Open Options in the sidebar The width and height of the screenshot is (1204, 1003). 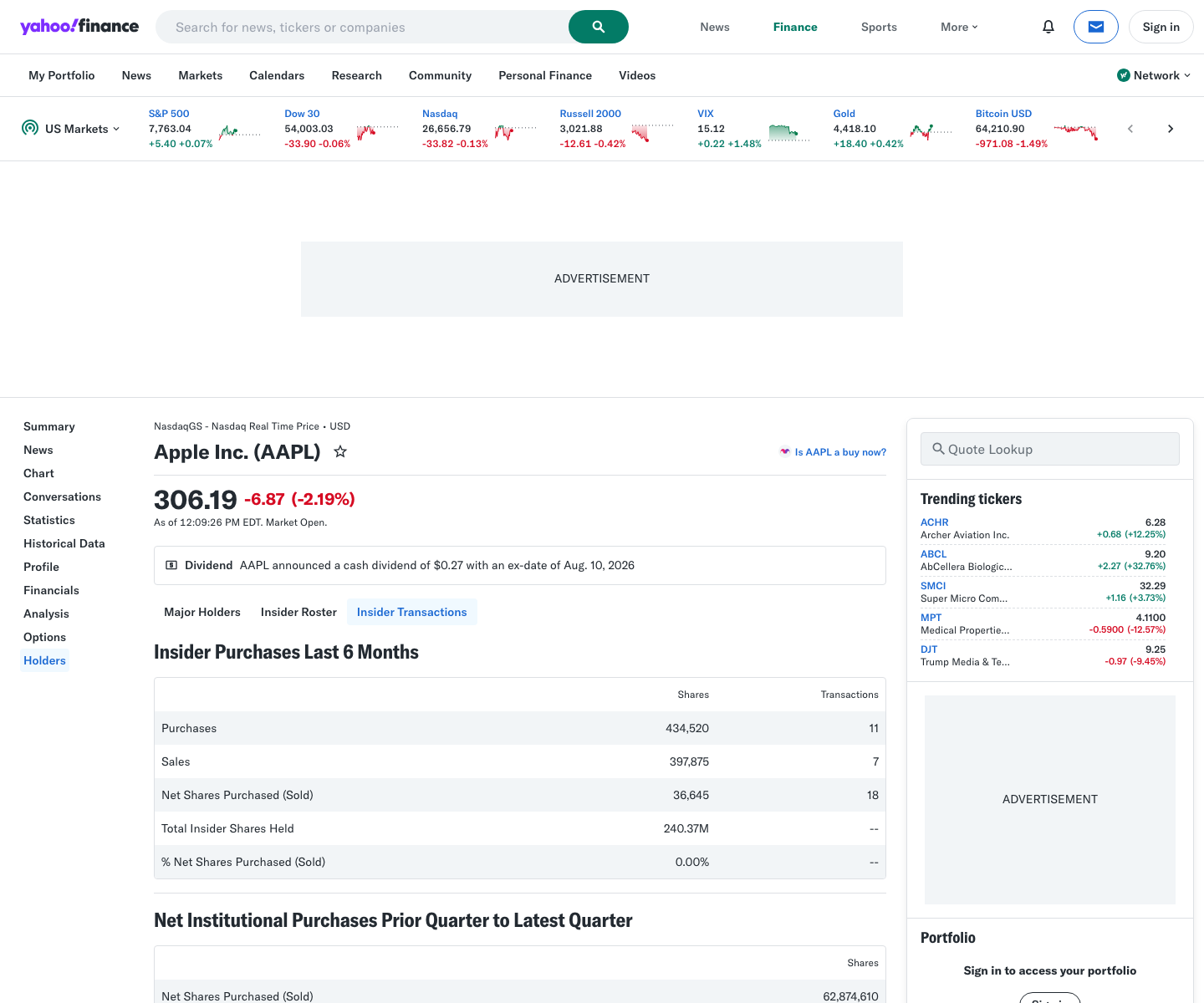coord(44,637)
